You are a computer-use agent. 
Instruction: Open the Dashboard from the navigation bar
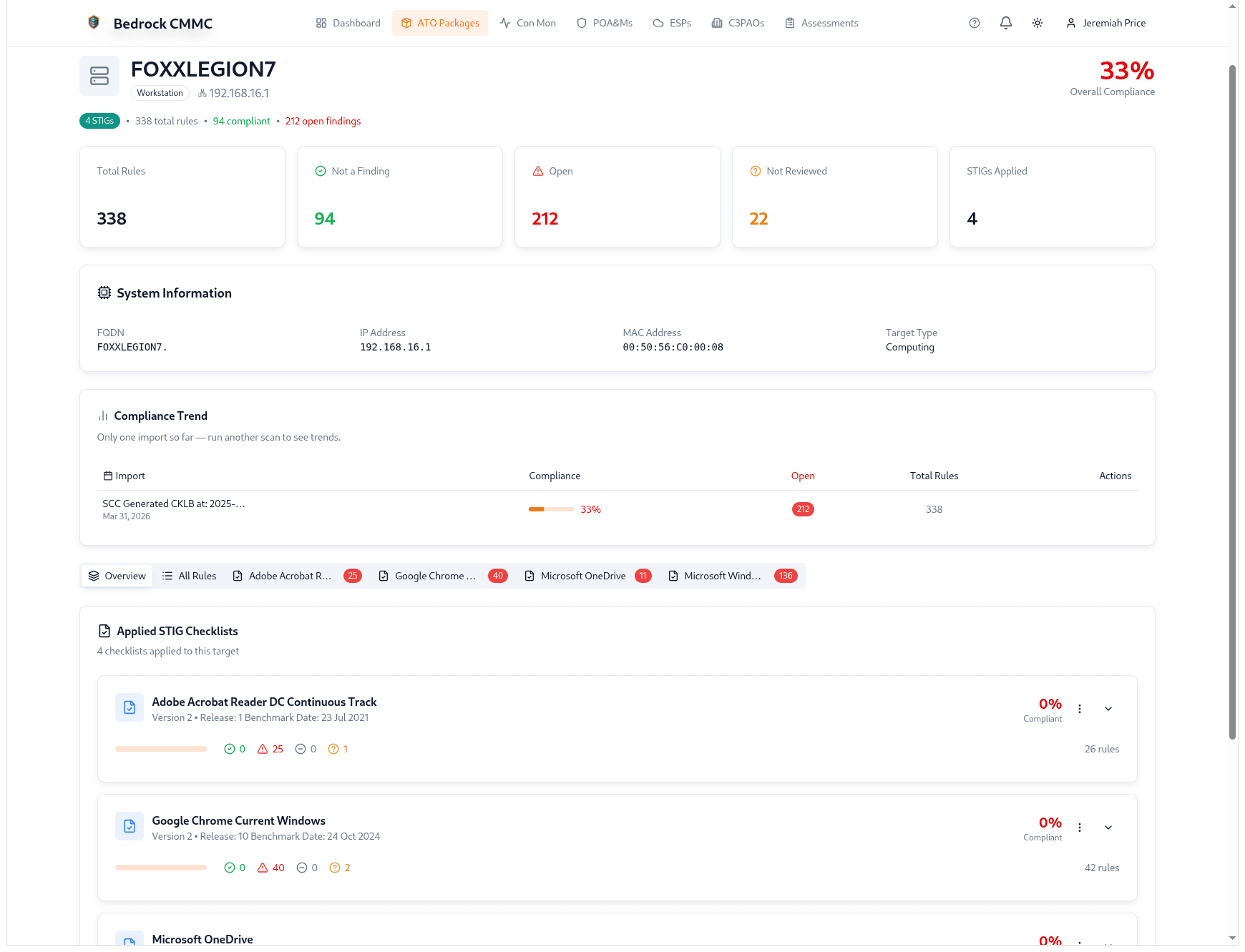click(348, 23)
